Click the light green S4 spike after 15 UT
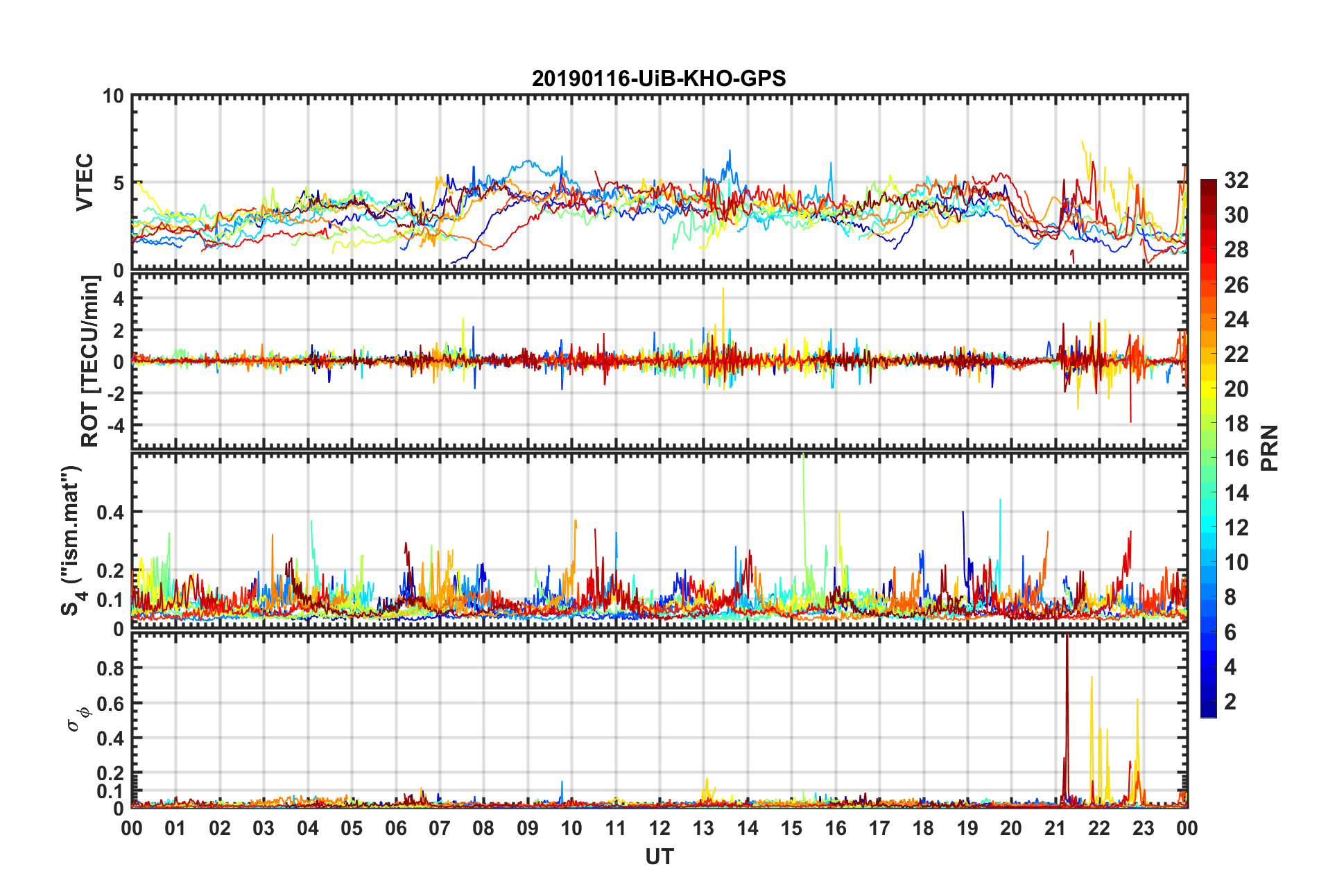Screen dimensions: 1319x896 [x=804, y=513]
